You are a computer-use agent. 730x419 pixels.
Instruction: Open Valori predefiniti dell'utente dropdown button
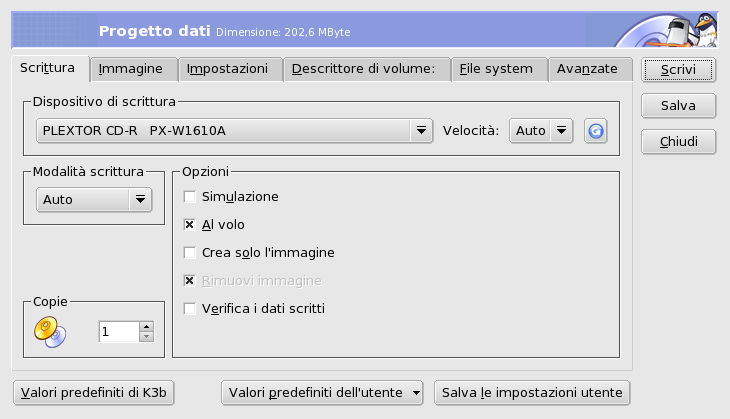click(323, 392)
